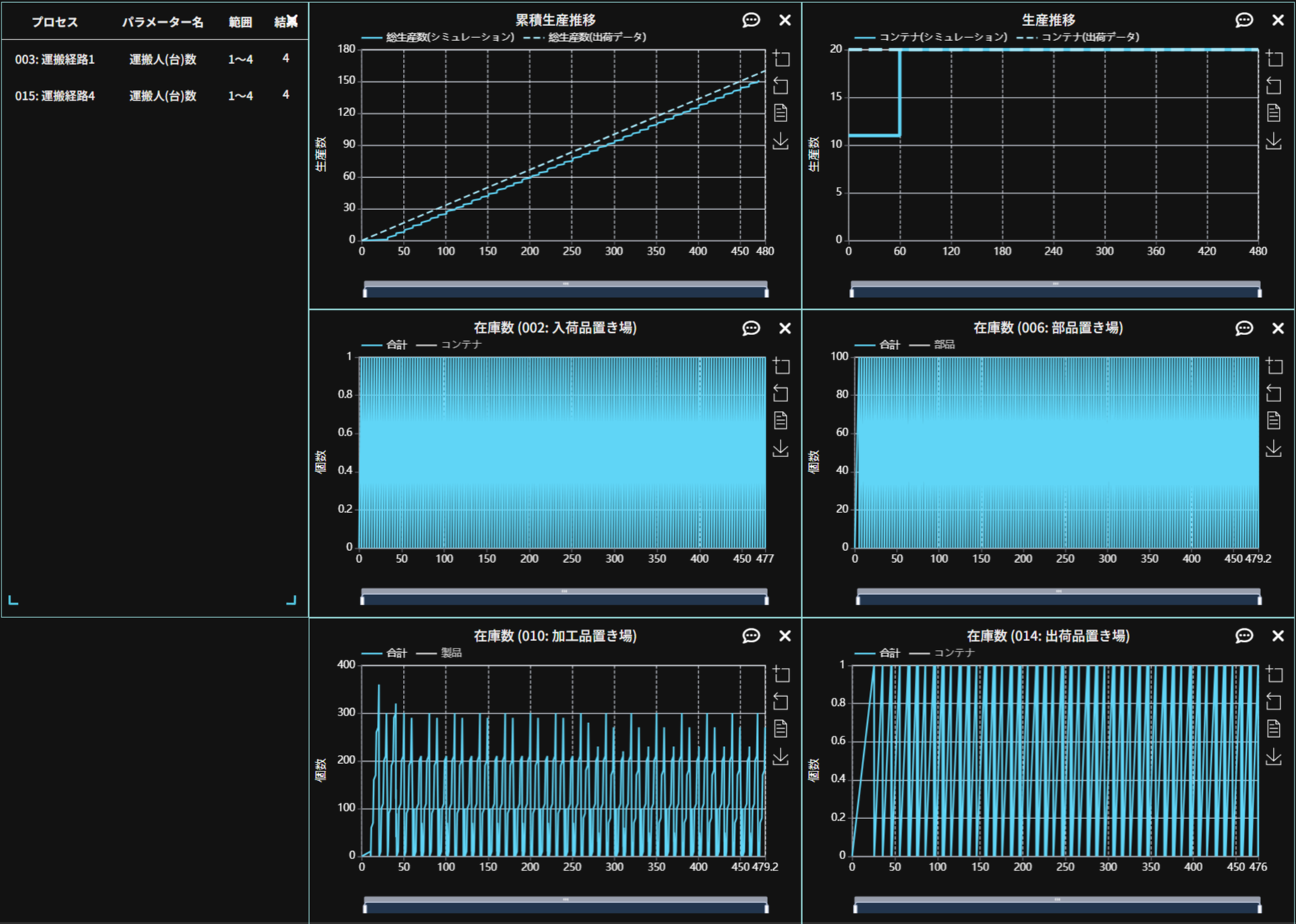The width and height of the screenshot is (1296, 924).
Task: Open data view for 在庫数 (006: 部品置き場)
Action: [x=1274, y=421]
